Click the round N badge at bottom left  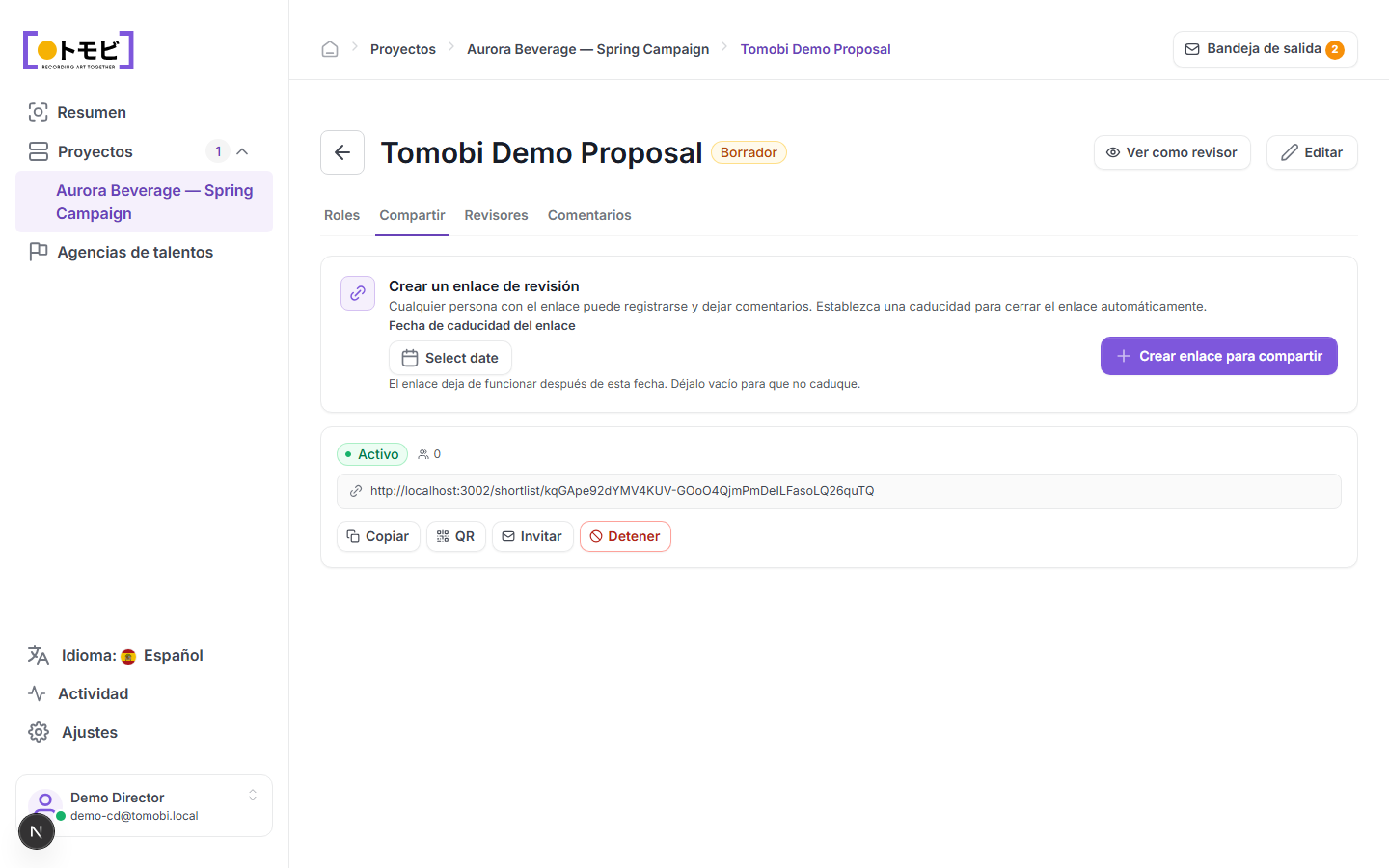pos(37,831)
